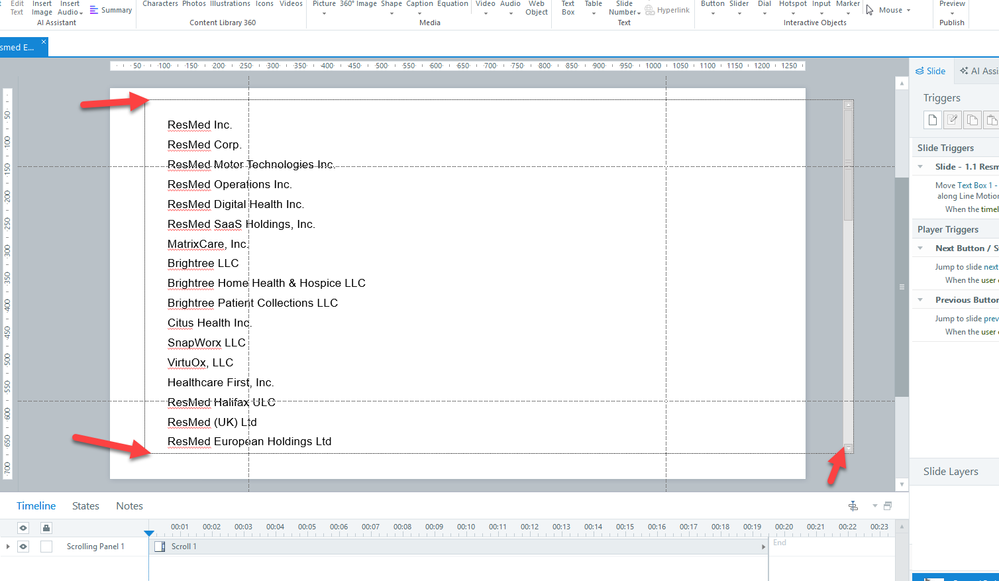Open the Mouse dropdown arrow

pyautogui.click(x=909, y=10)
